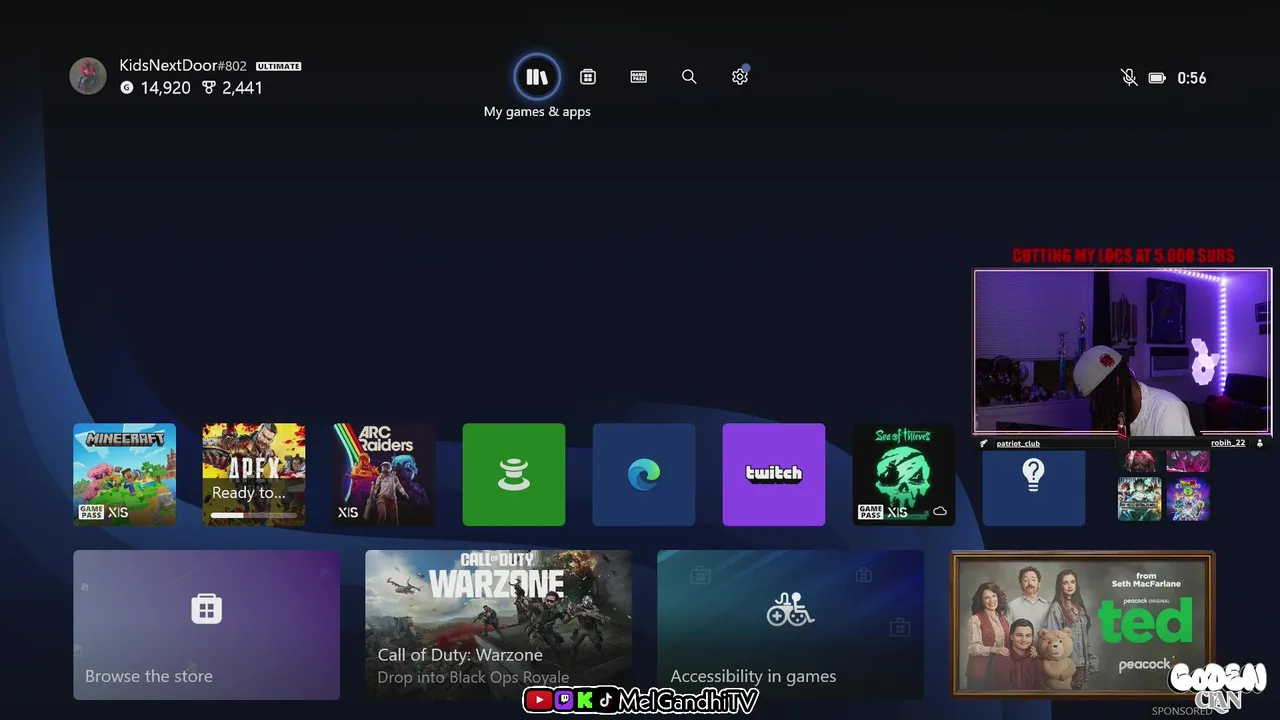The height and width of the screenshot is (720, 1280).
Task: Open the Microsoft Store icon in top bar
Action: click(x=588, y=77)
